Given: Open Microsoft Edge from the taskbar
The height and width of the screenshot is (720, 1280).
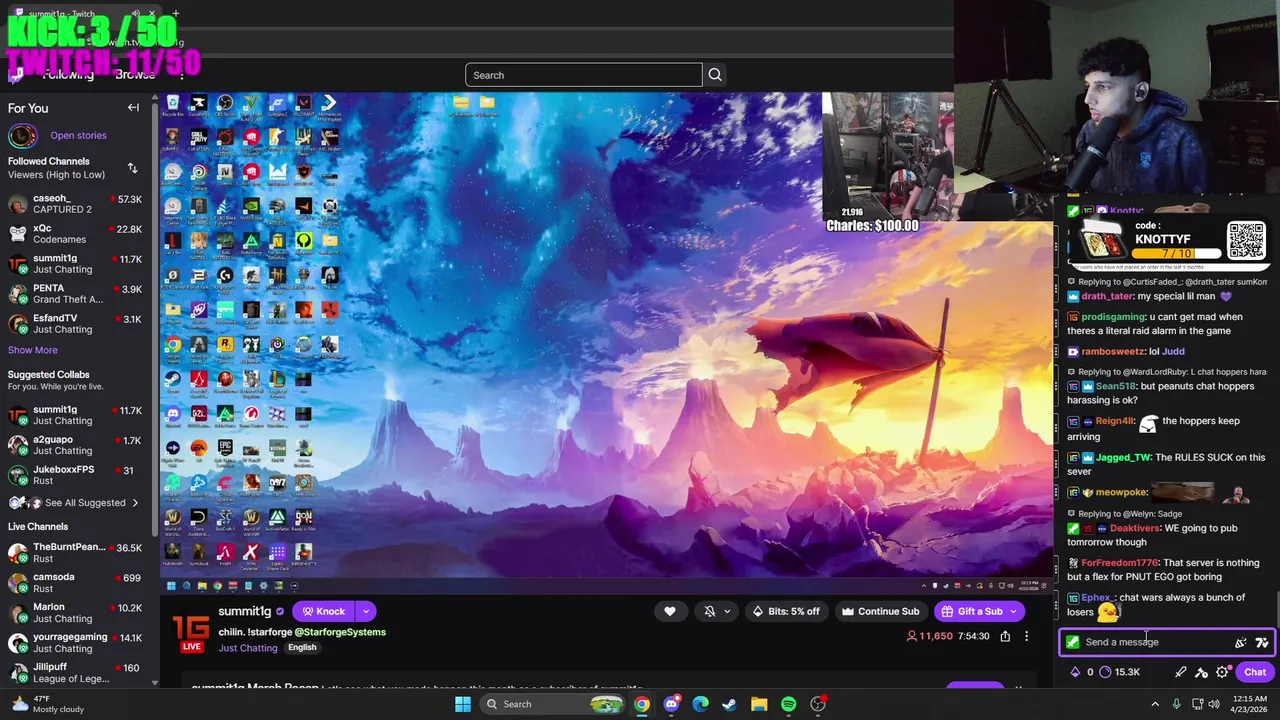Looking at the screenshot, I should click(x=700, y=704).
